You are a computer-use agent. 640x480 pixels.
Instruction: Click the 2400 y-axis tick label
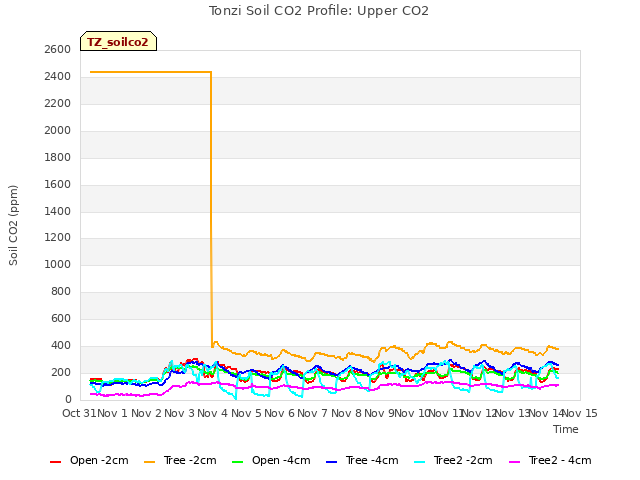[x=58, y=76]
